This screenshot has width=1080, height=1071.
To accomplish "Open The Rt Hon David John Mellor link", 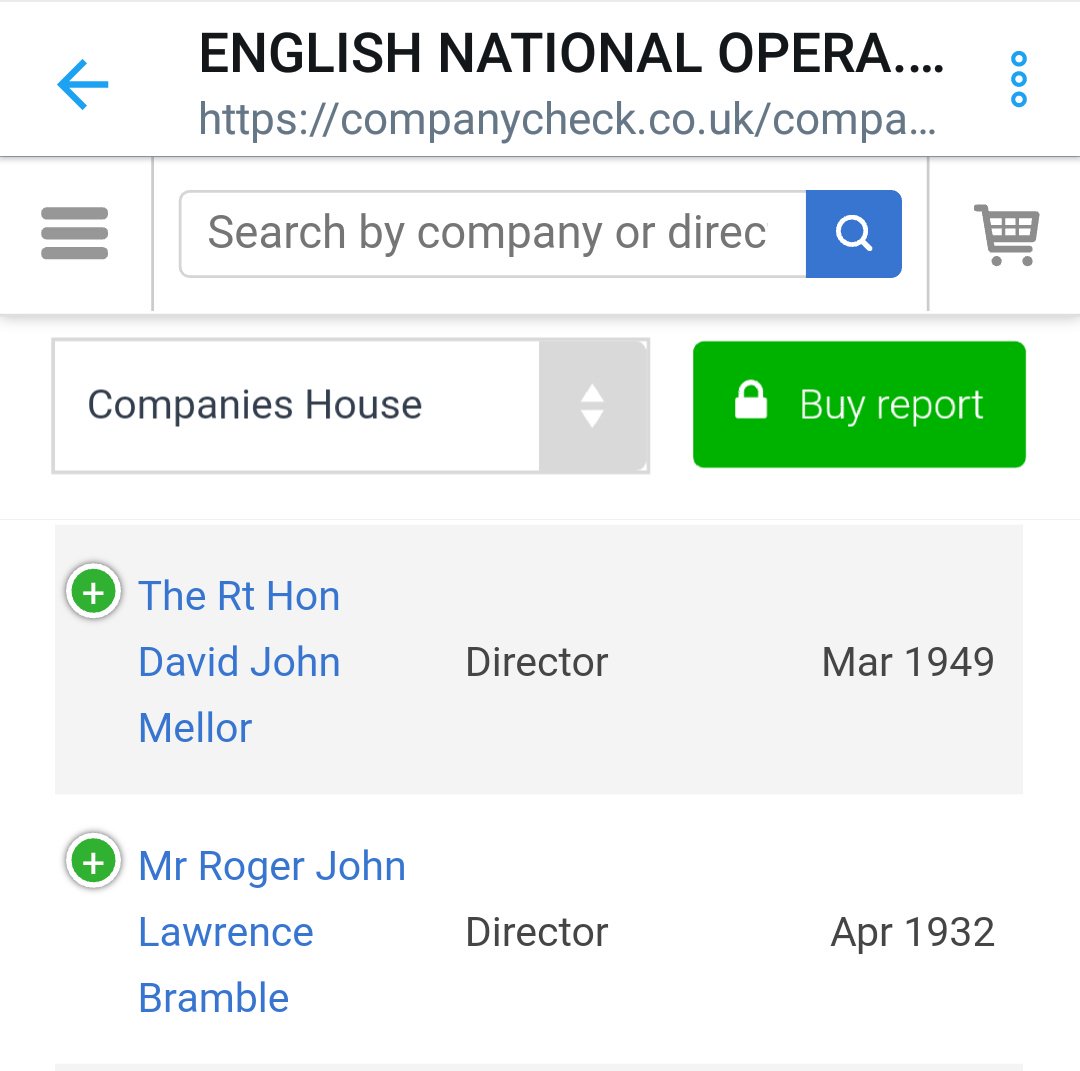I will [240, 661].
